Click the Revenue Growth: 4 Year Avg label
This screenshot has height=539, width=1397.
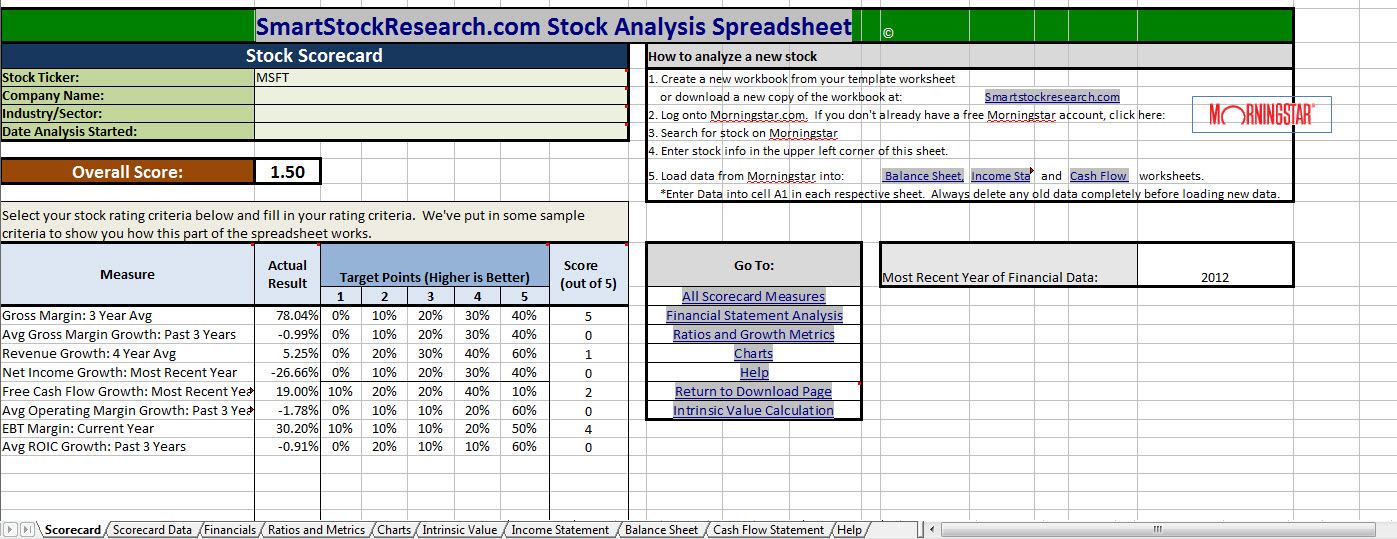coord(89,353)
